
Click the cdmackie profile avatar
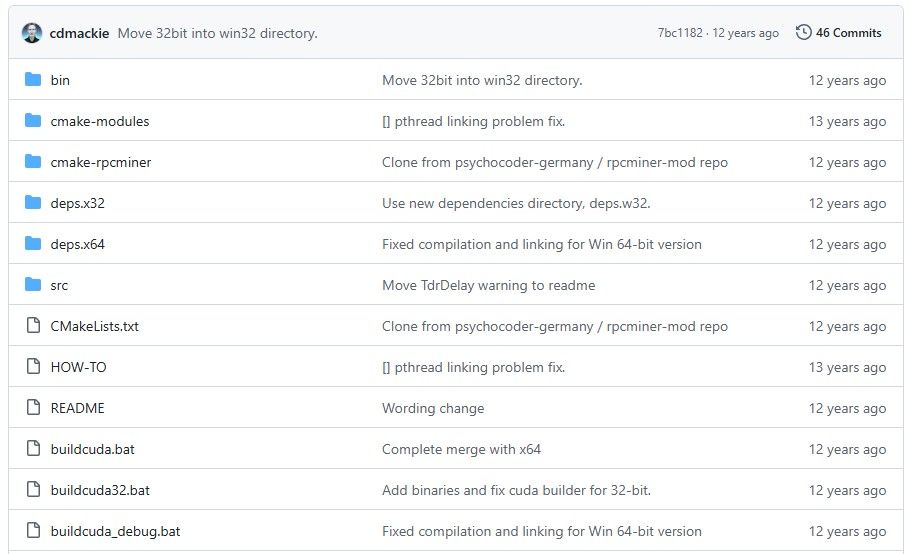32,33
